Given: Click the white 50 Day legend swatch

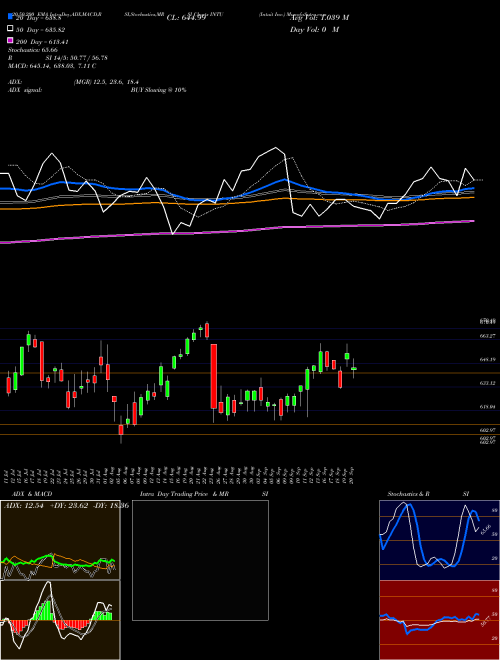Looking at the screenshot, I should point(10,29).
